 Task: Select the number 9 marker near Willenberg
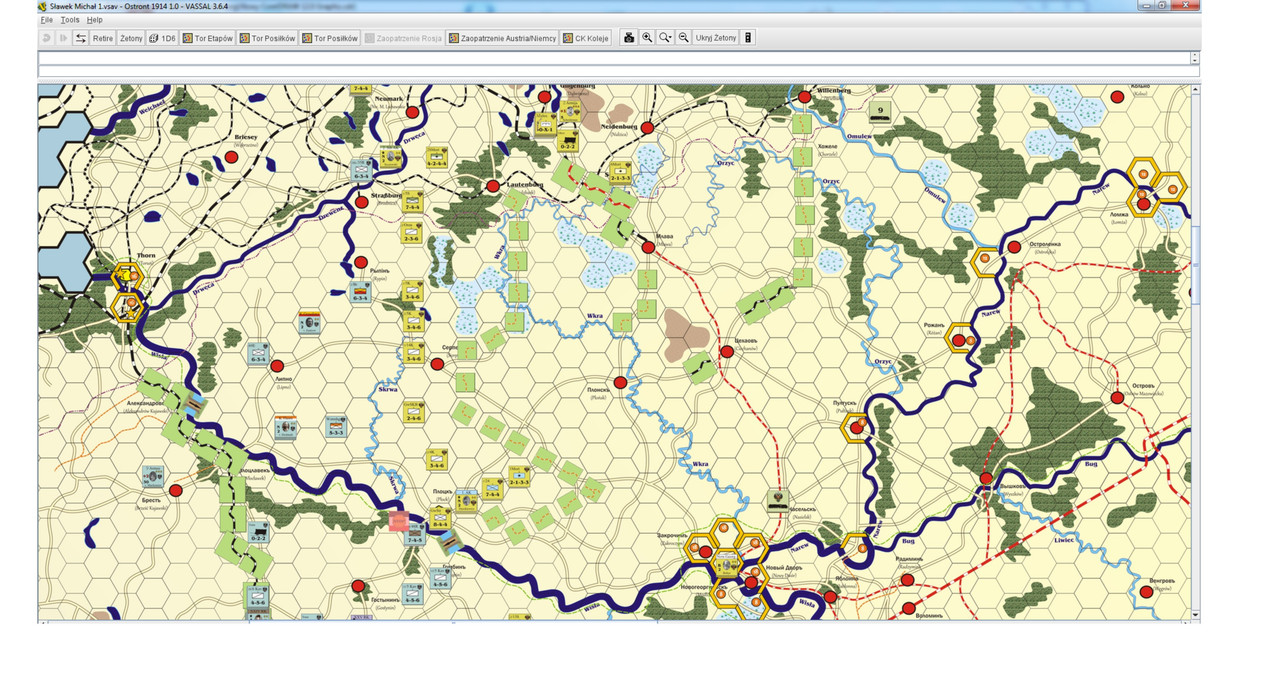coord(880,112)
